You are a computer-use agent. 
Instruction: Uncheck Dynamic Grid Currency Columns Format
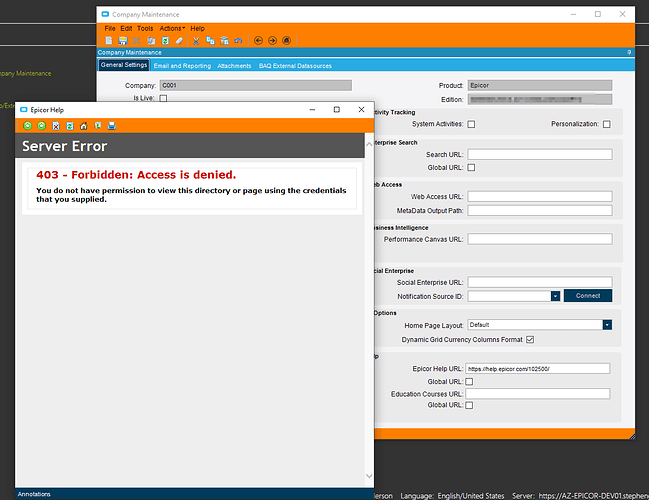[x=530, y=340]
